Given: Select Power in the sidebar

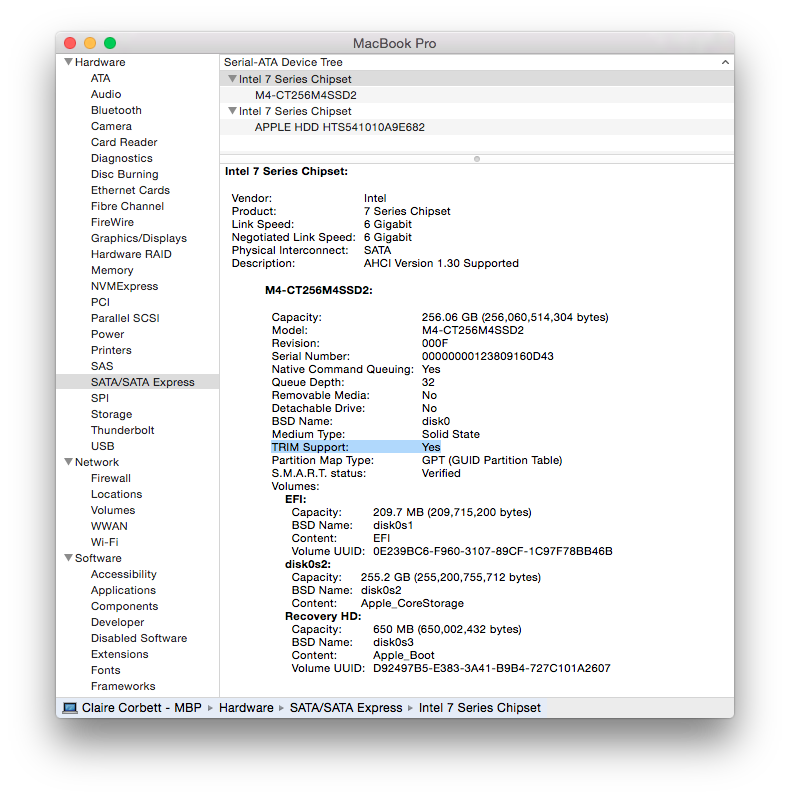Looking at the screenshot, I should [x=107, y=334].
